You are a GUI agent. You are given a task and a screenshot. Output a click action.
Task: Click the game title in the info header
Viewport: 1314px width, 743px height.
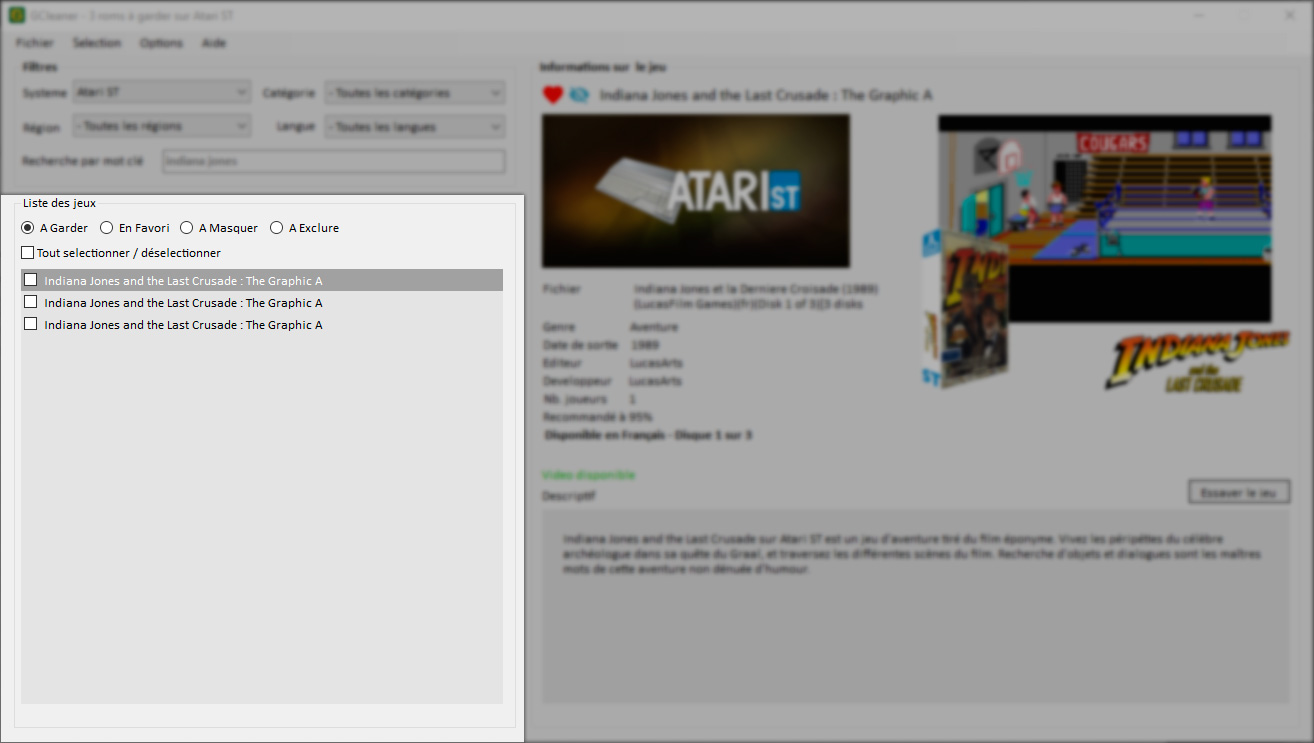[x=766, y=95]
